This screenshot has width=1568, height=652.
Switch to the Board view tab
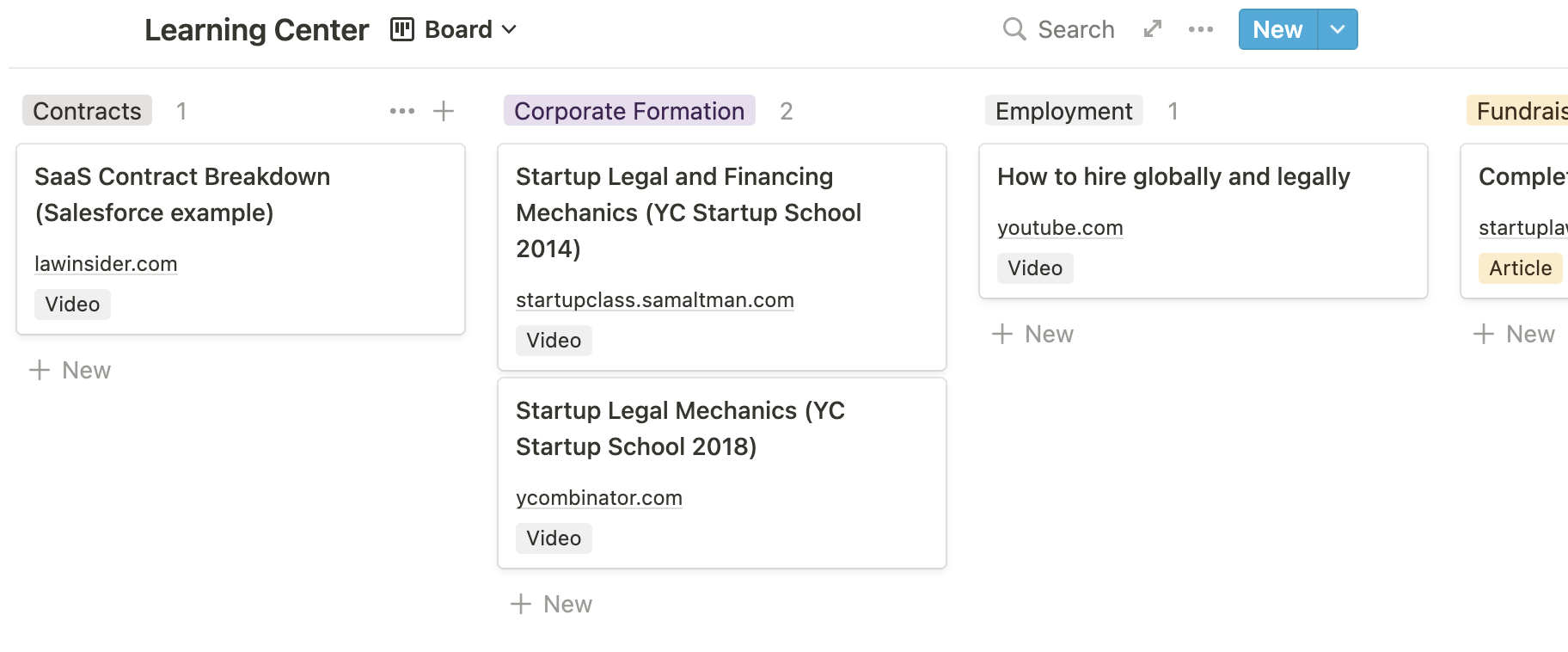[x=457, y=28]
